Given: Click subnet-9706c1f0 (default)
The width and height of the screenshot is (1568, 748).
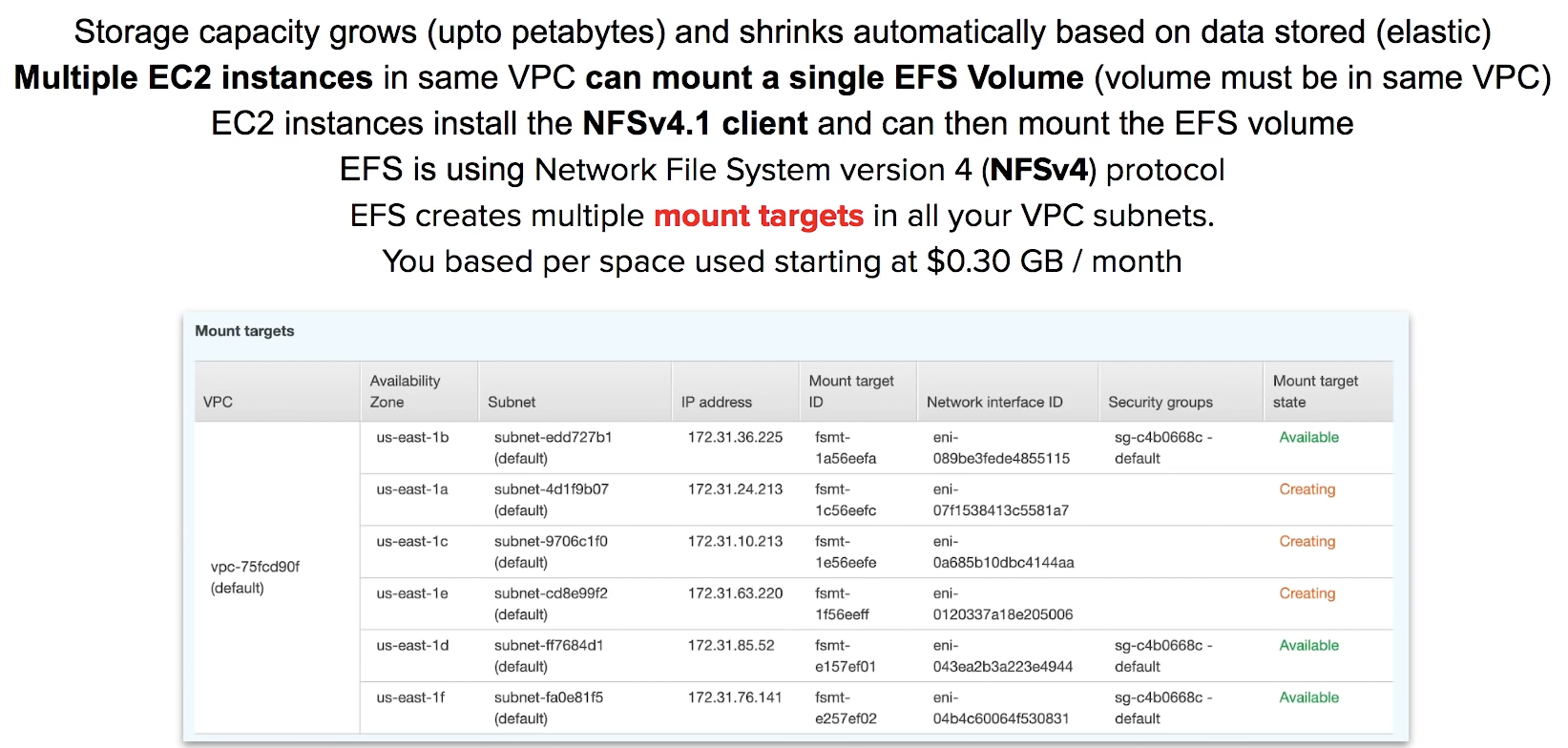Looking at the screenshot, I should point(551,551).
